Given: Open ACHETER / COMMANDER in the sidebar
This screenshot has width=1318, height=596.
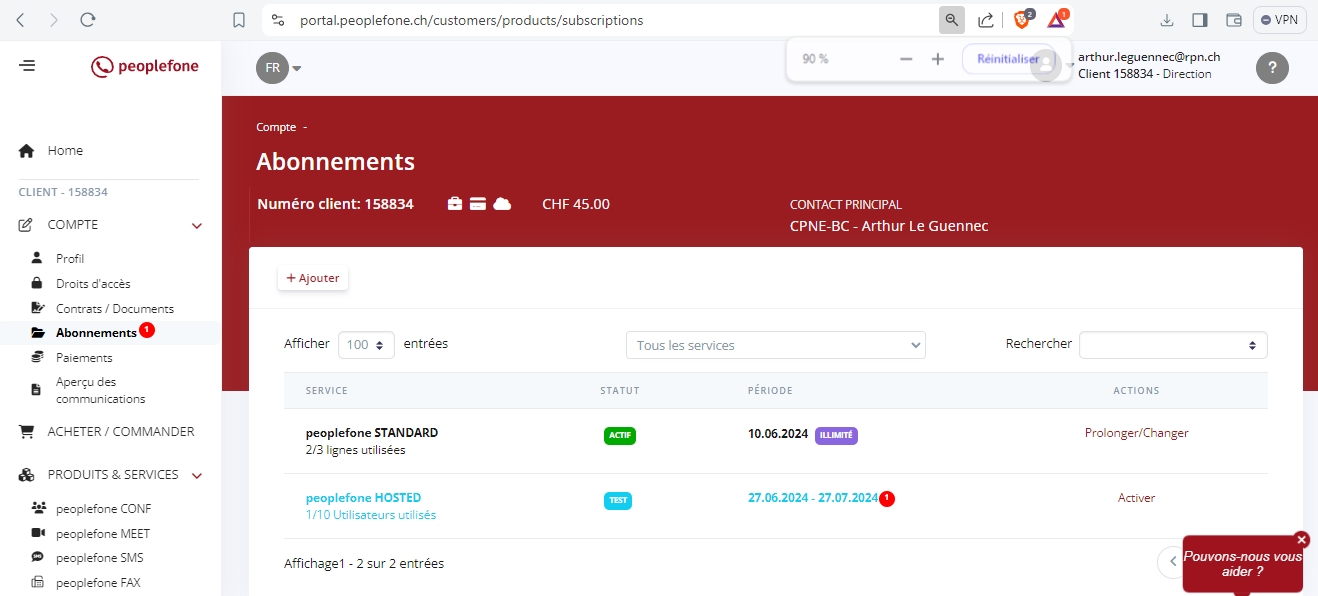Looking at the screenshot, I should 121,432.
